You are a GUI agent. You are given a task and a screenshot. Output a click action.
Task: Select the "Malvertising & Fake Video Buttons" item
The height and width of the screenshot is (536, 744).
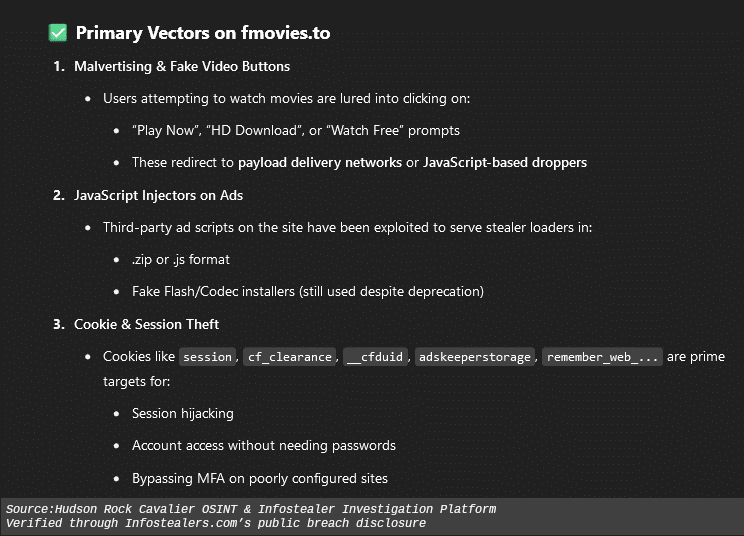182,67
